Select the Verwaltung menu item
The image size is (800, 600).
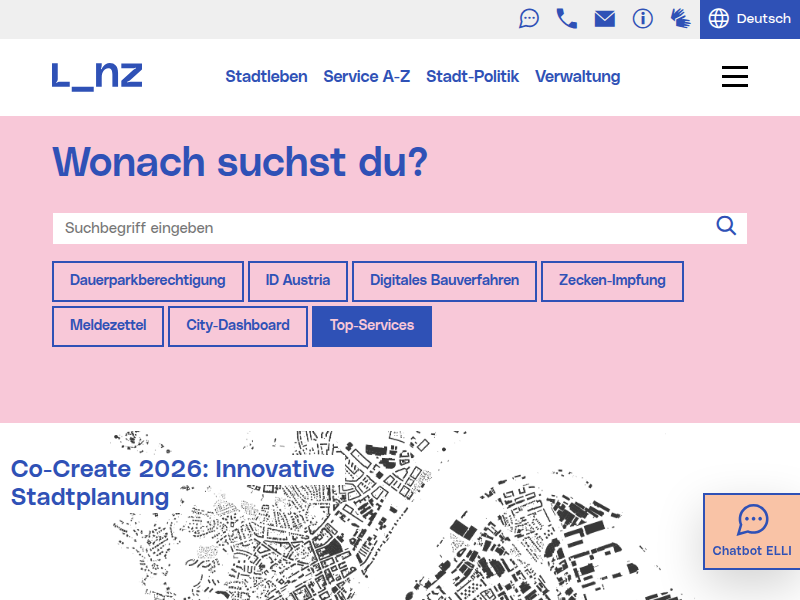577,77
